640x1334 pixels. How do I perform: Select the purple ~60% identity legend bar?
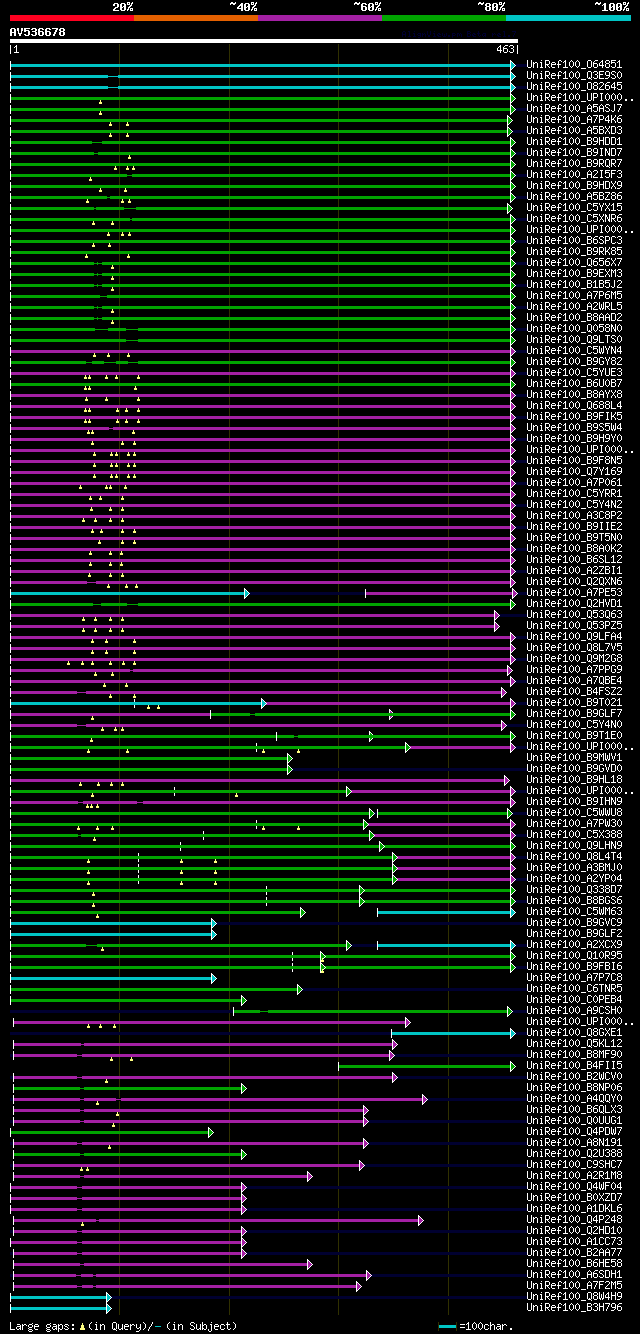point(320,18)
